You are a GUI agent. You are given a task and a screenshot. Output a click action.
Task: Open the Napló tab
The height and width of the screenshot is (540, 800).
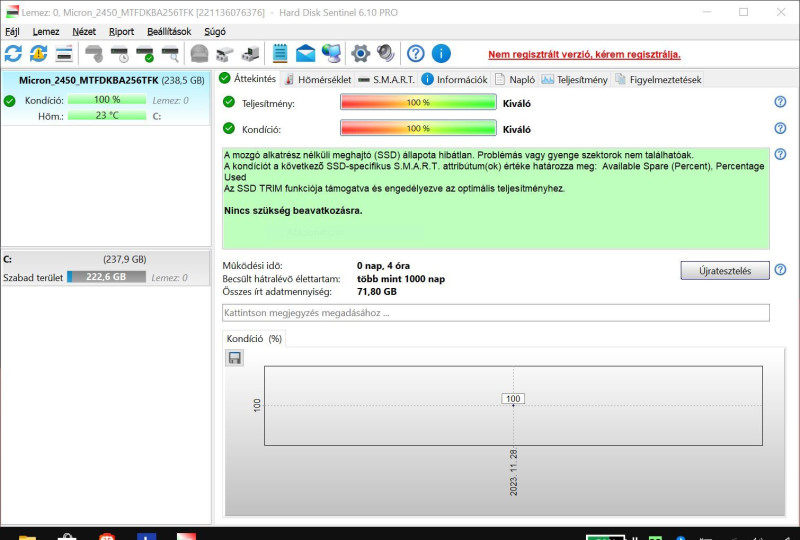pos(515,80)
